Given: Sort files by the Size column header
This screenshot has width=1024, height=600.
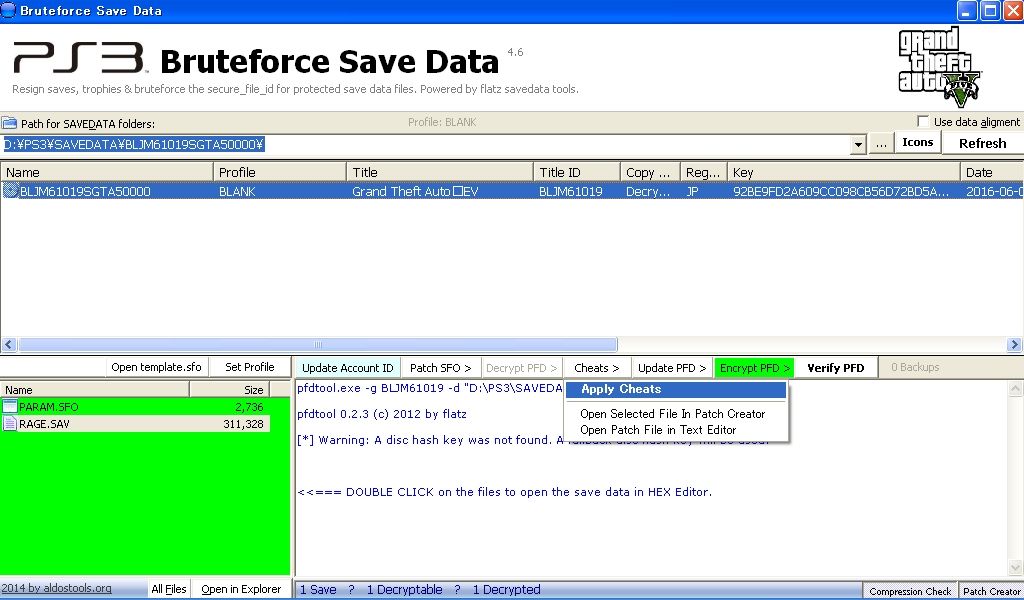Looking at the screenshot, I should tap(230, 390).
